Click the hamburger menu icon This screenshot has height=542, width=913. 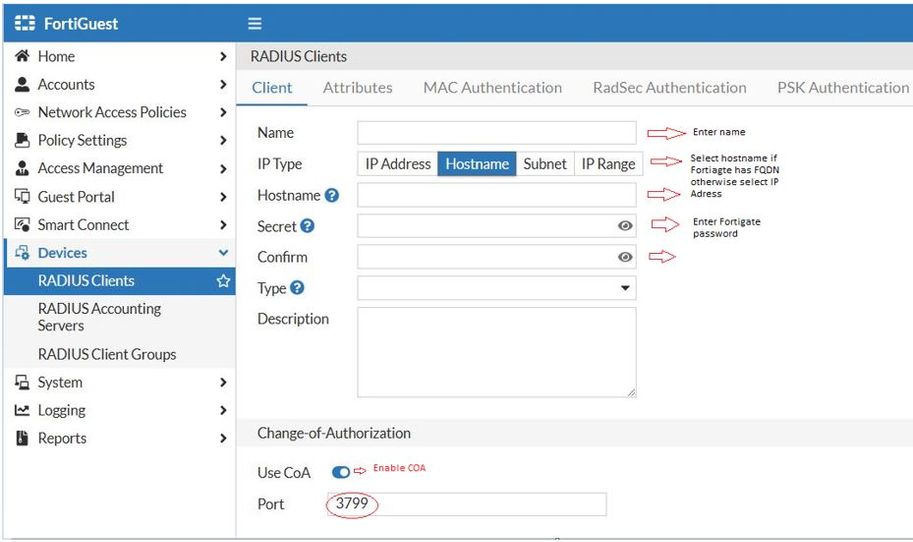(x=255, y=23)
